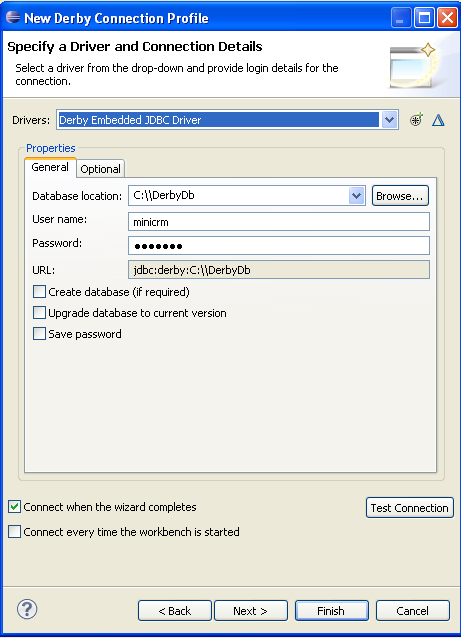Open the Drivers dropdown arrow
Screen dimensions: 461x638
click(x=389, y=120)
